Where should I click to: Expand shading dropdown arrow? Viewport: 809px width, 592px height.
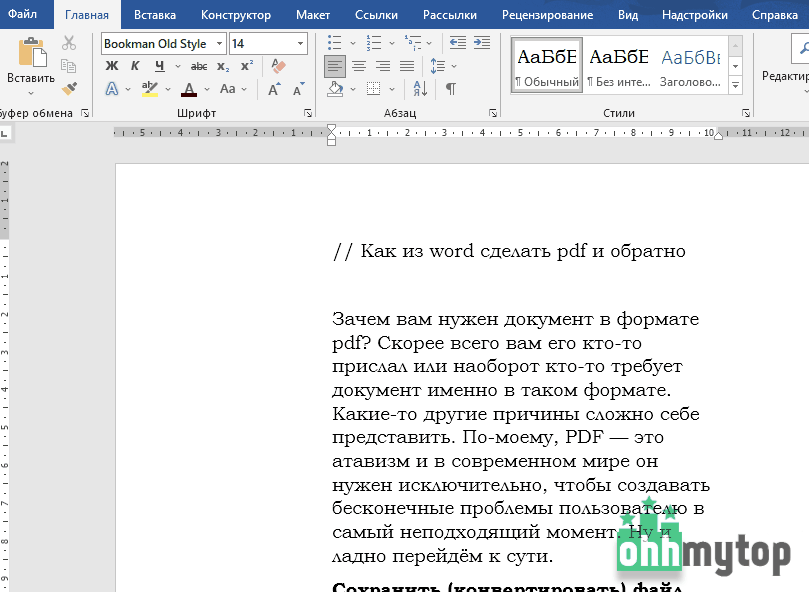coord(353,89)
